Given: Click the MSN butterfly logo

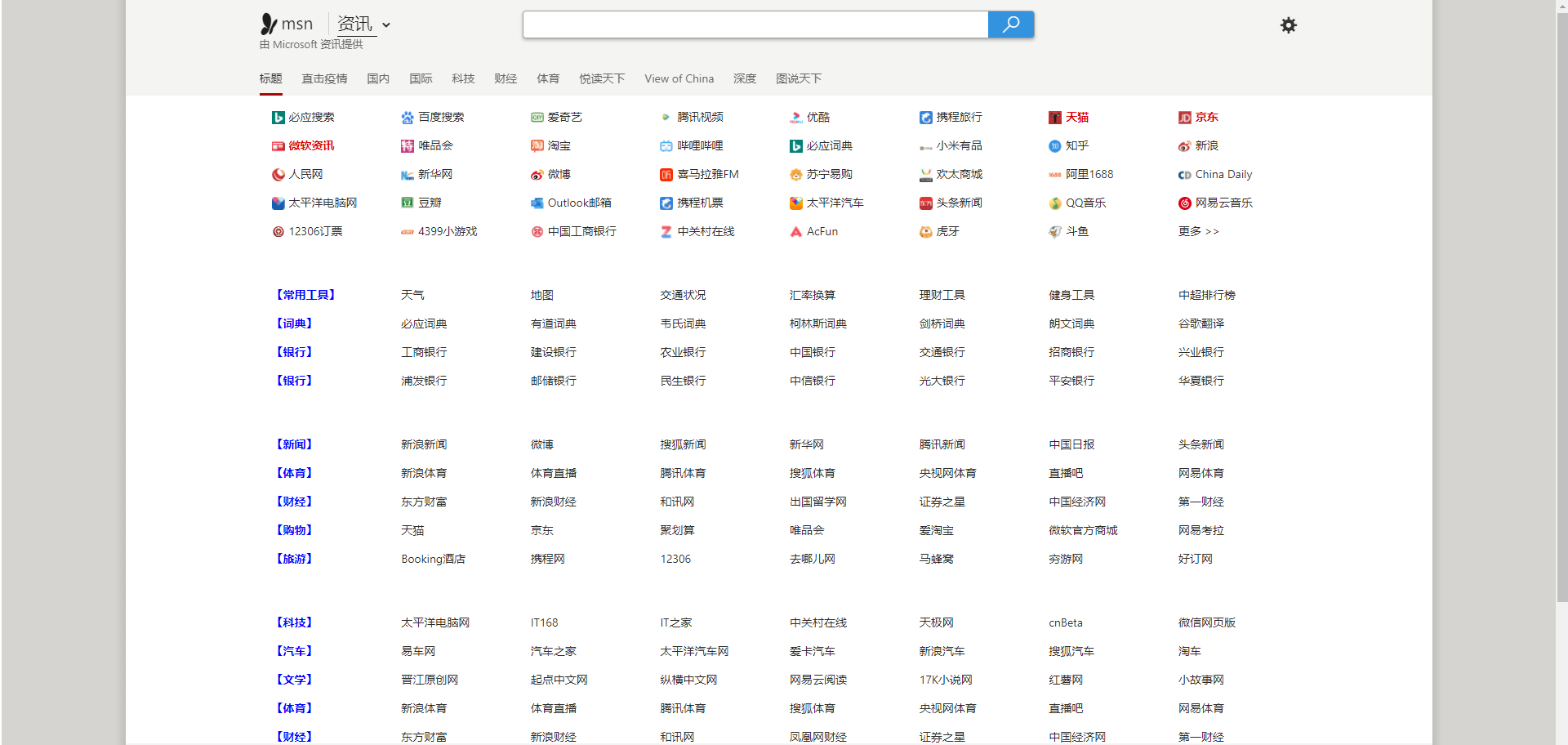Looking at the screenshot, I should pos(269,25).
